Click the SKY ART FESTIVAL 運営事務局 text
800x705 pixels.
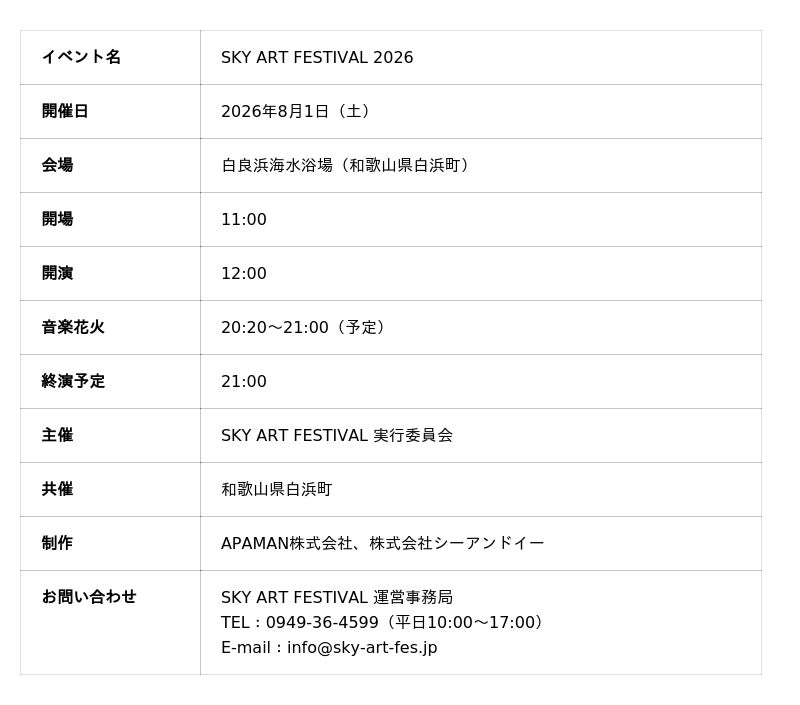tap(337, 597)
